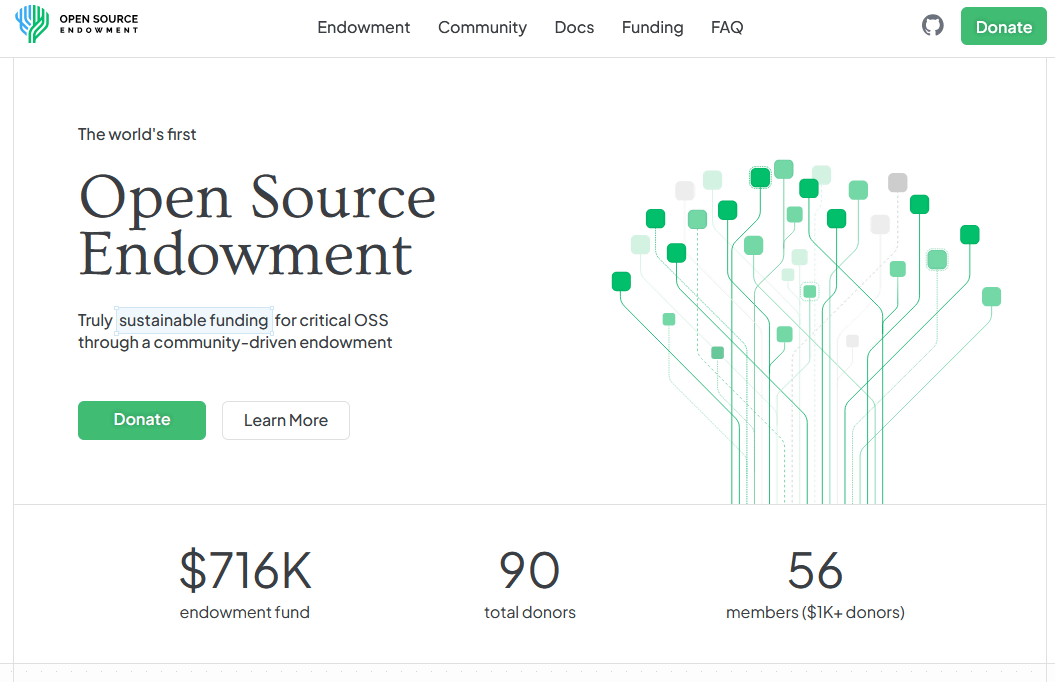Screen dimensions: 1055x682
Task: Click the leftmost green node of the tree
Action: (621, 282)
